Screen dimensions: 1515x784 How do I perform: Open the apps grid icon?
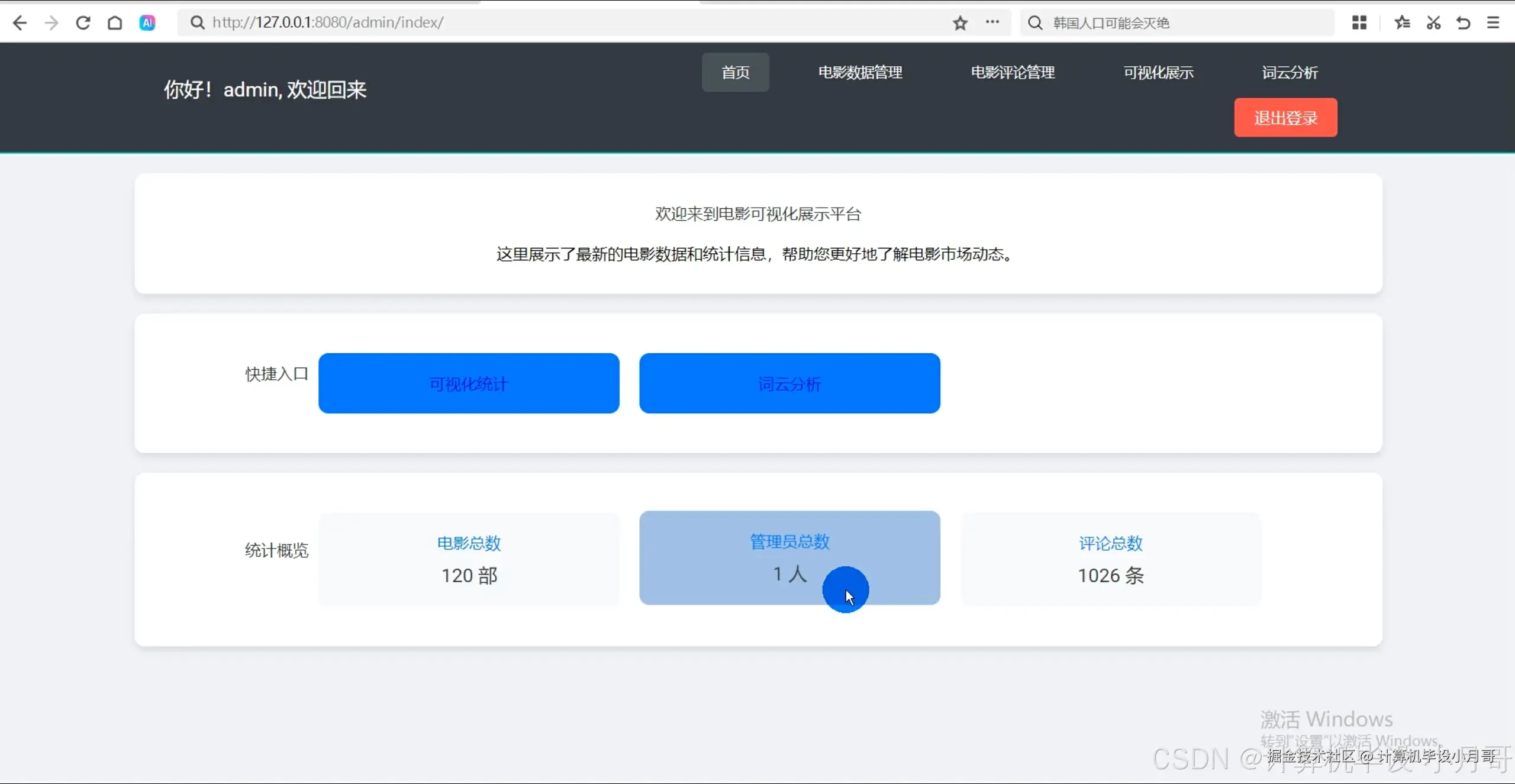1359,22
